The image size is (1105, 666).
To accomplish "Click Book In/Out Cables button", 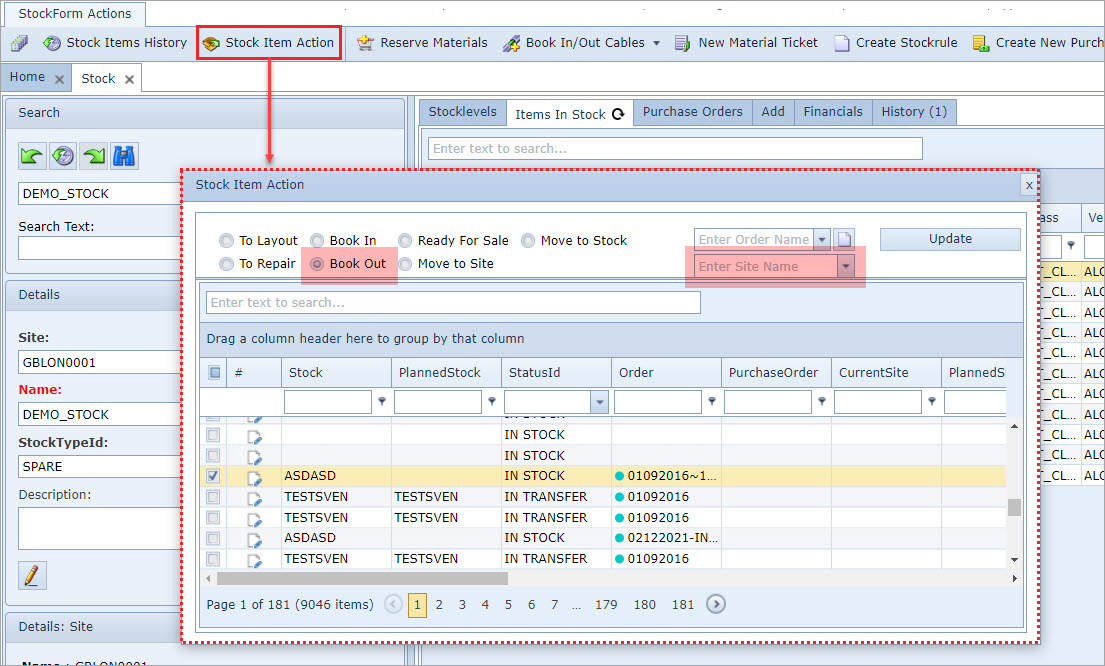I will 574,43.
